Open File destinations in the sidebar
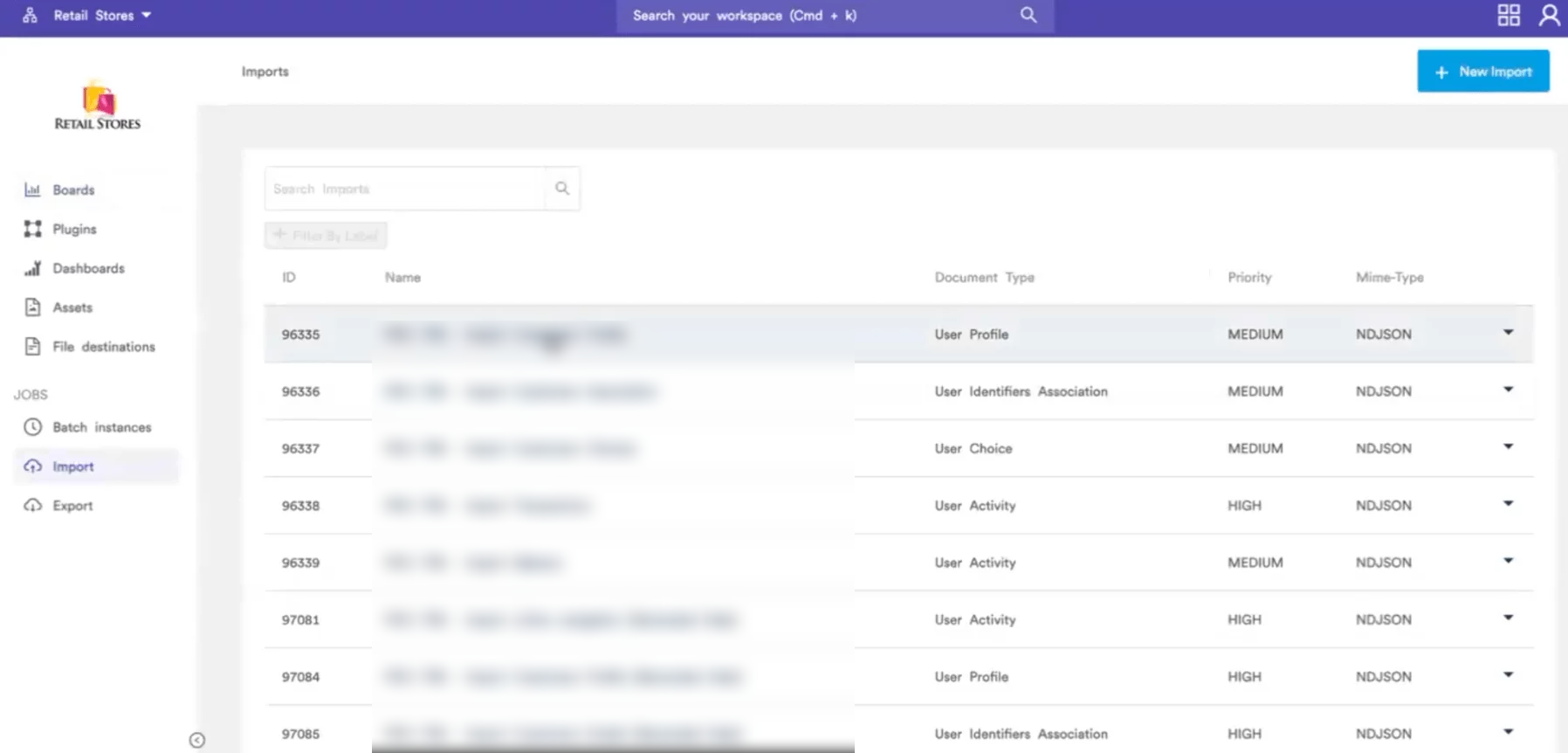Image resolution: width=1568 pixels, height=753 pixels. (x=104, y=347)
